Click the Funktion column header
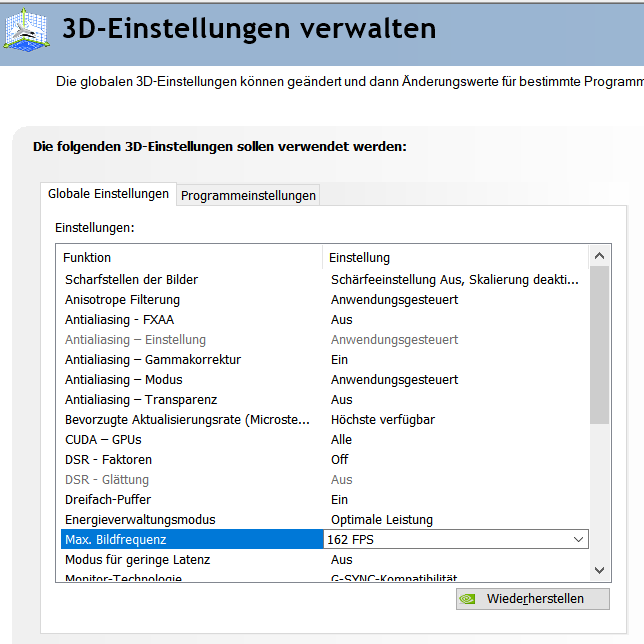 click(x=189, y=258)
